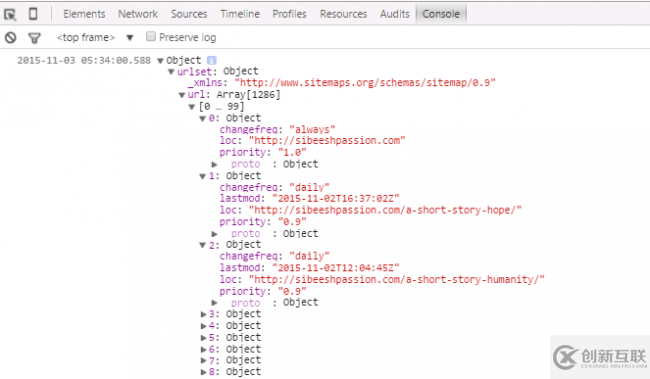Collapse the url Array[1286] node
The height and width of the screenshot is (379, 650).
click(182, 95)
